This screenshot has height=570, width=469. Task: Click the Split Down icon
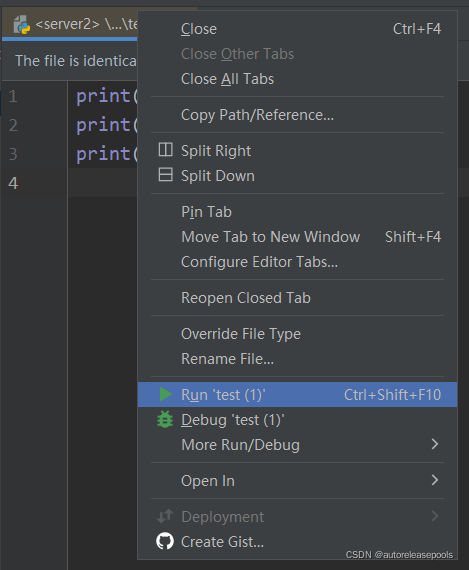coord(165,174)
